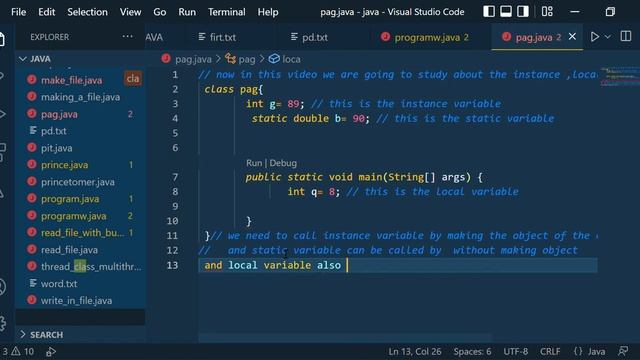The height and width of the screenshot is (360, 640).
Task: Restore down the window
Action: pos(610,12)
